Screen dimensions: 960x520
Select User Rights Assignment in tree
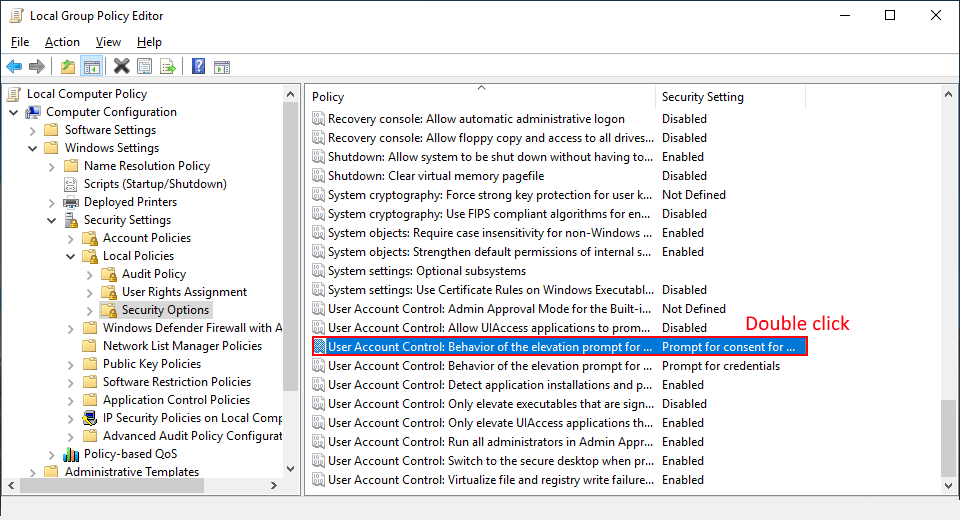point(184,292)
